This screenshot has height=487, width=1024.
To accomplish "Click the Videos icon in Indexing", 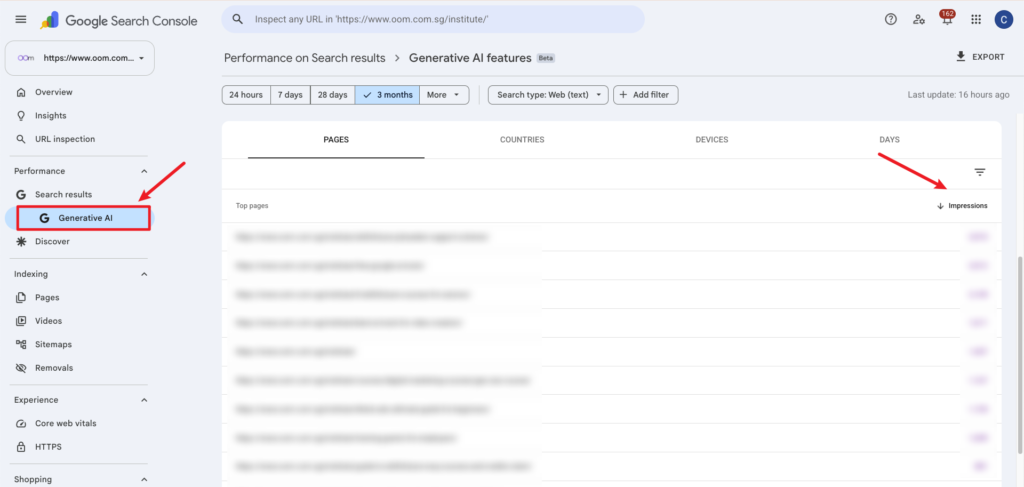I will (x=22, y=321).
